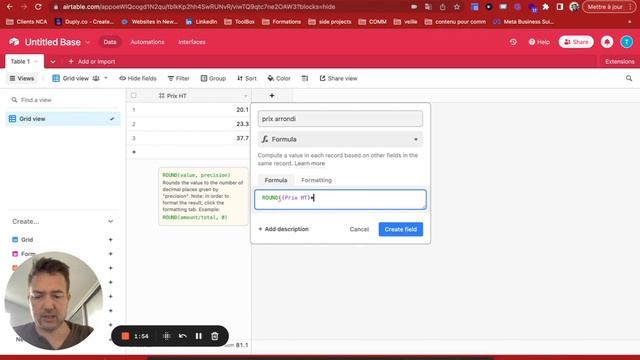Click Share view button
640x360 pixels.
338,78
